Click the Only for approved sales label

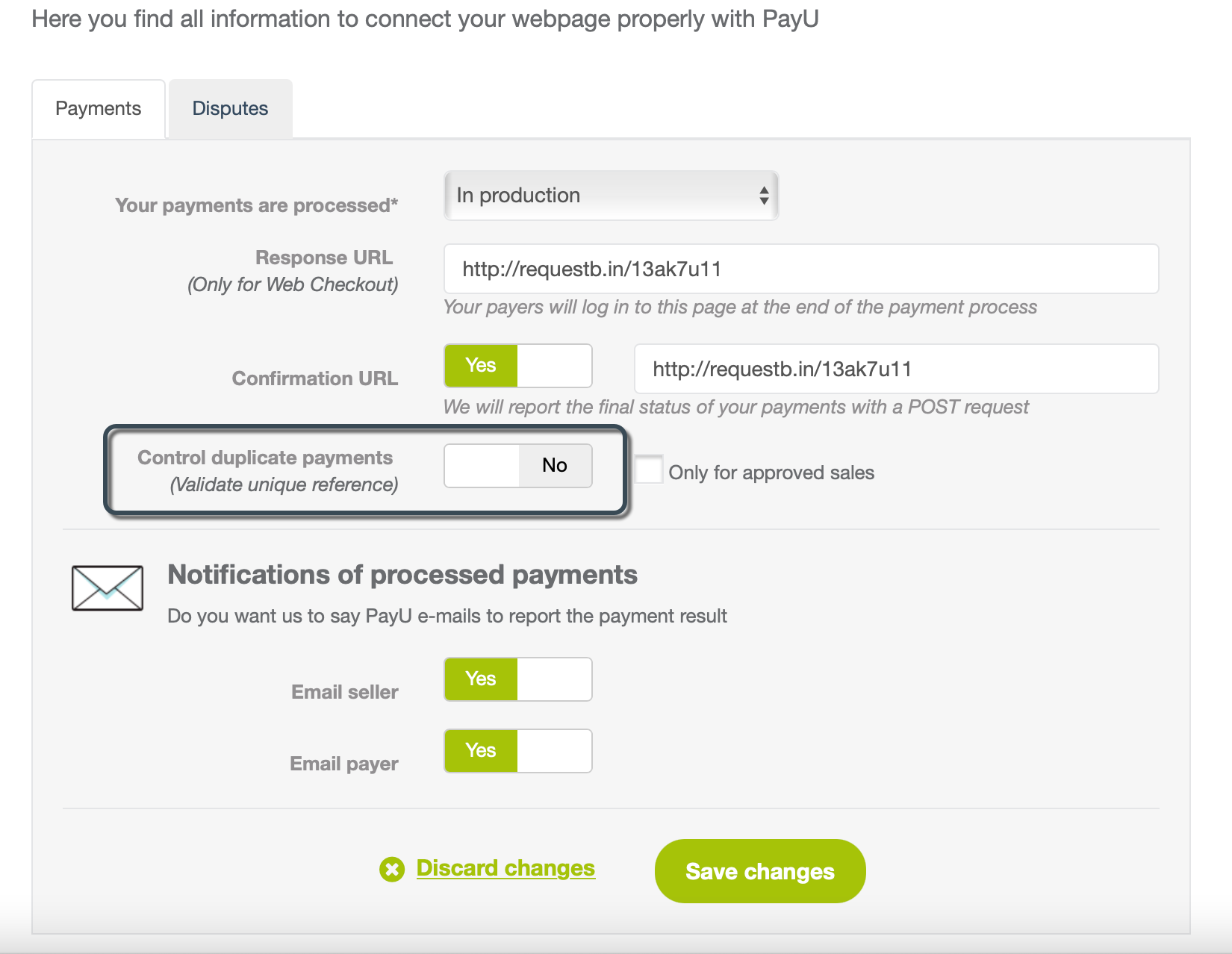(771, 473)
